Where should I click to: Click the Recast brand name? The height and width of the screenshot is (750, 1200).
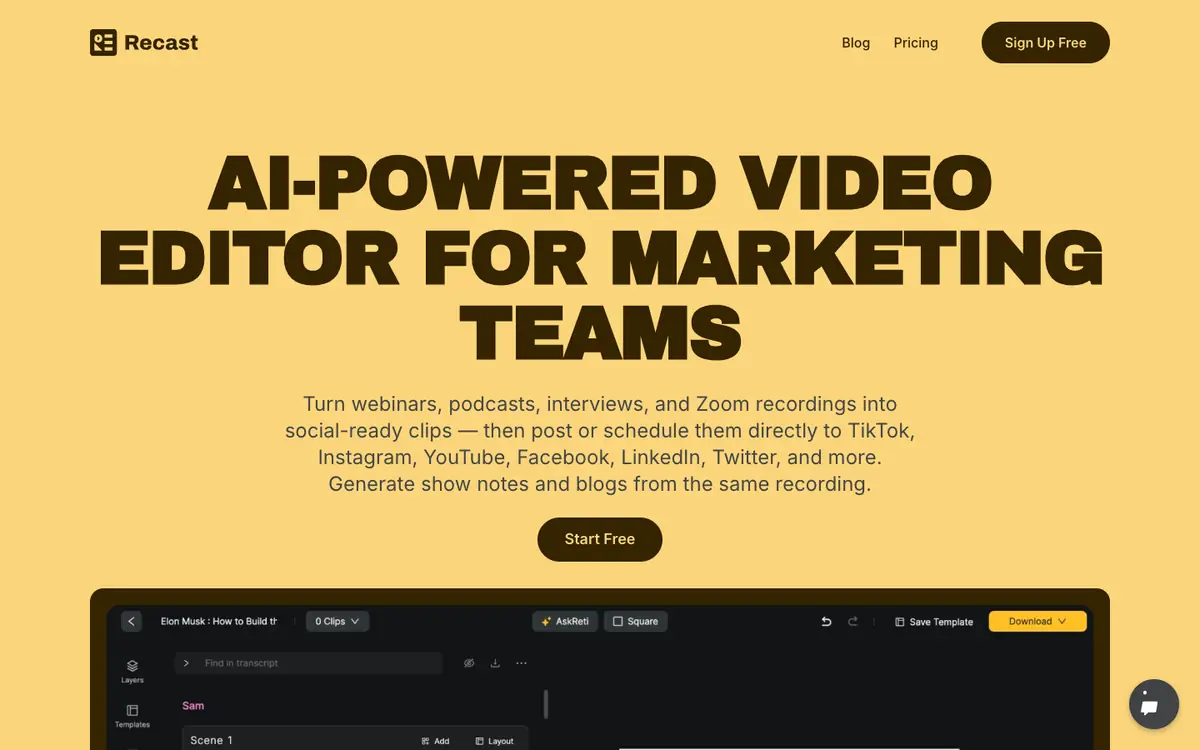[x=161, y=43]
